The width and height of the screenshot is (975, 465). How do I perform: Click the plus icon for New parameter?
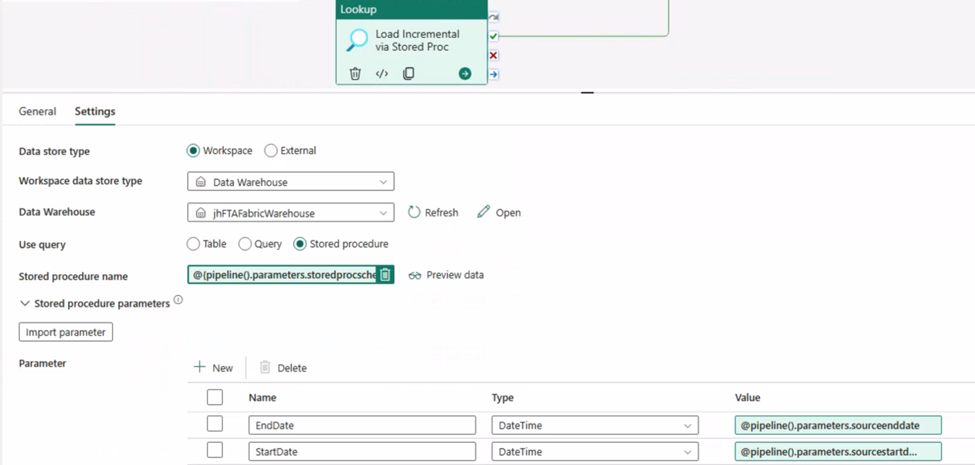coord(200,367)
